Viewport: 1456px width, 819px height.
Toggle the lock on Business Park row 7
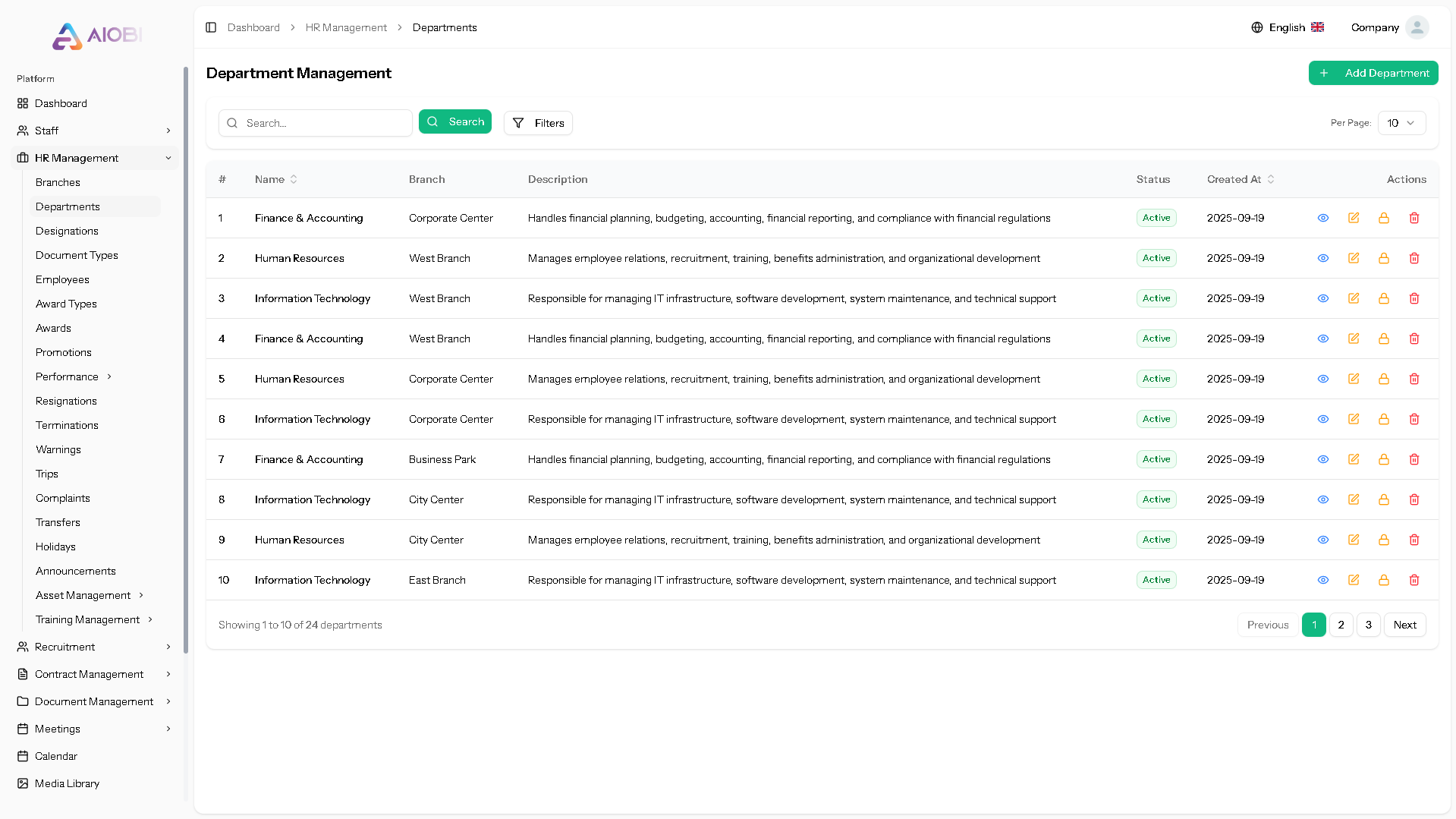click(x=1384, y=459)
